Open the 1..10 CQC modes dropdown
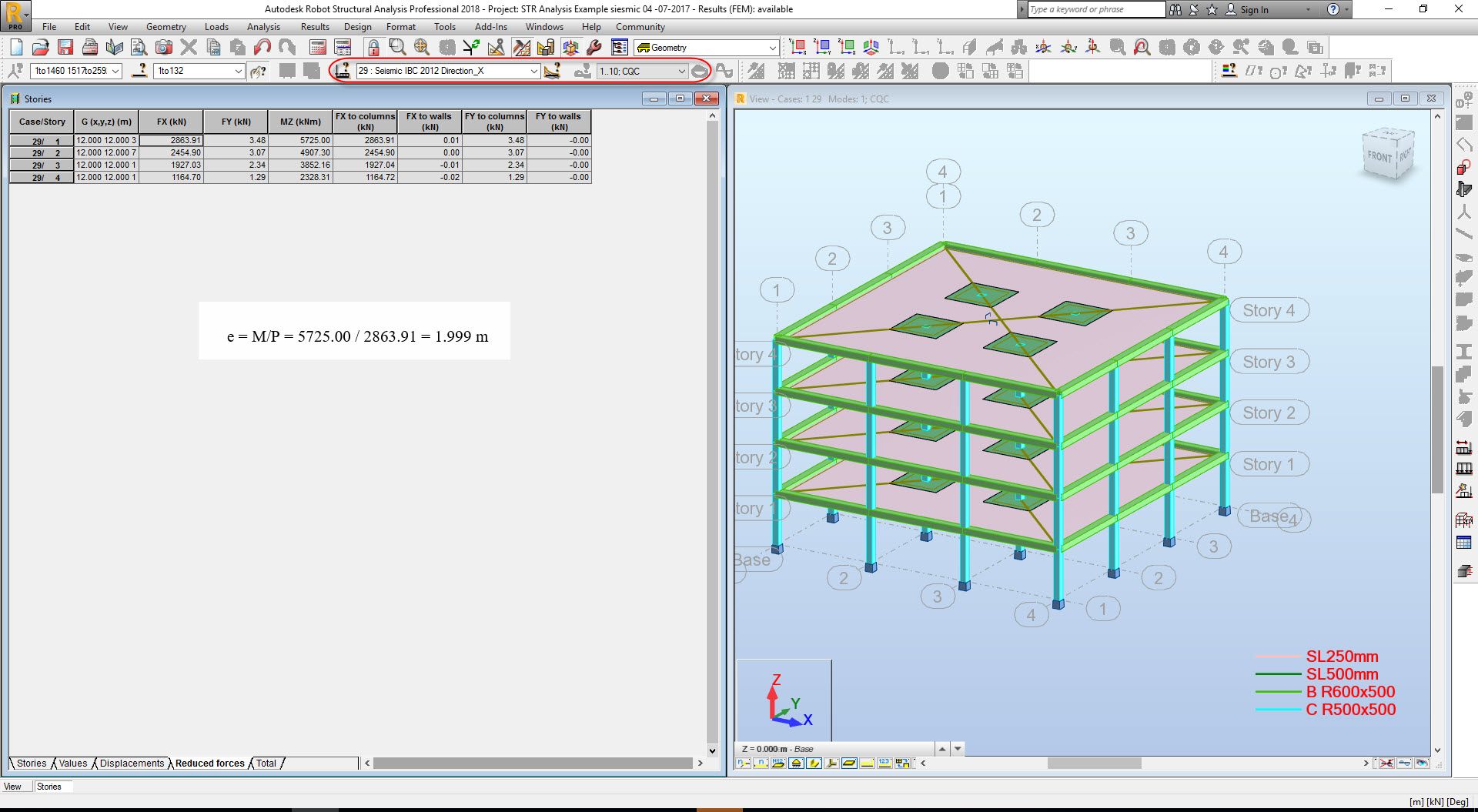Viewport: 1478px width, 812px height. pyautogui.click(x=681, y=71)
